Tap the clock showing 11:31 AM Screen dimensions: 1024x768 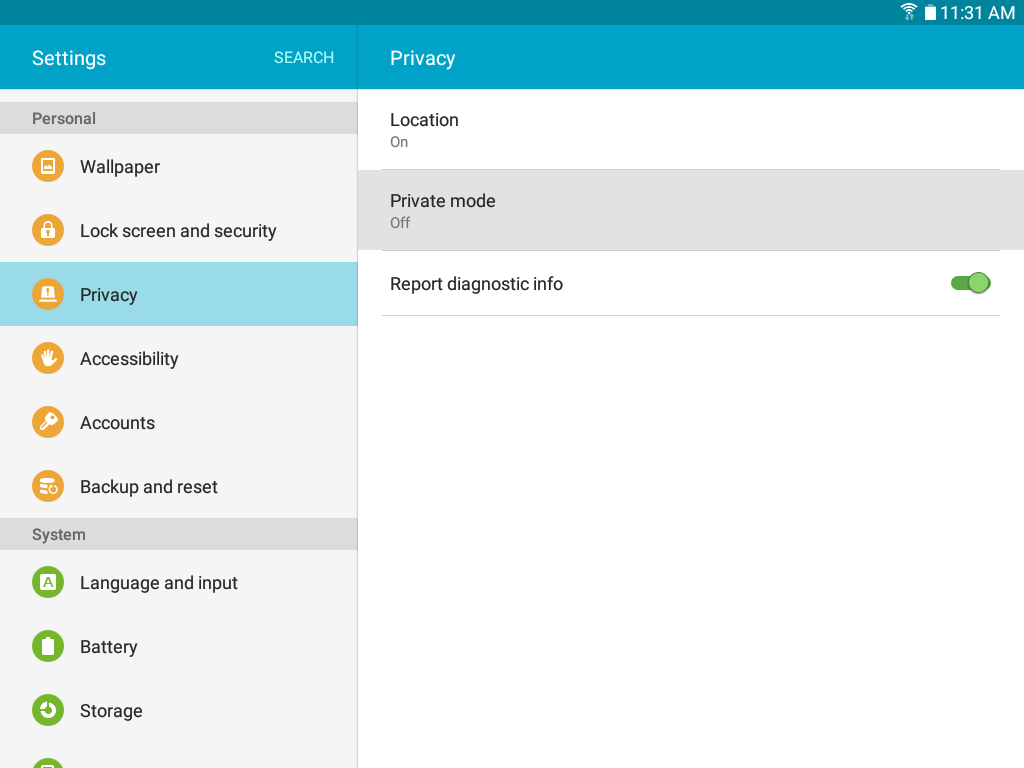coord(978,12)
